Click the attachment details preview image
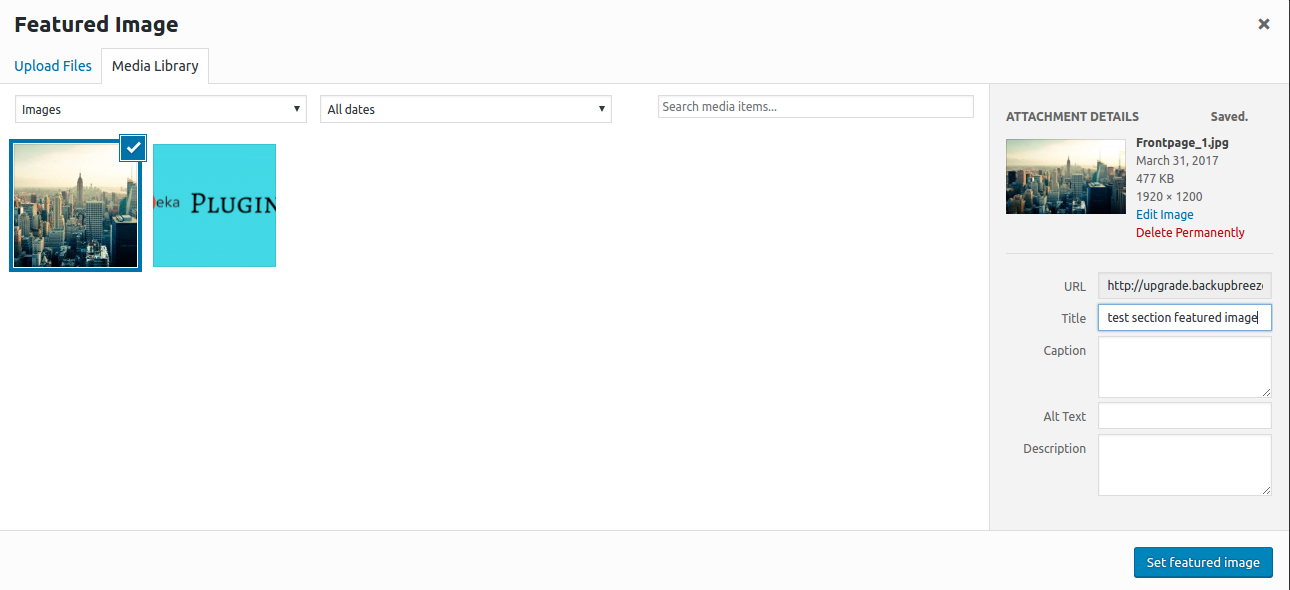The image size is (1290, 590). click(1065, 176)
